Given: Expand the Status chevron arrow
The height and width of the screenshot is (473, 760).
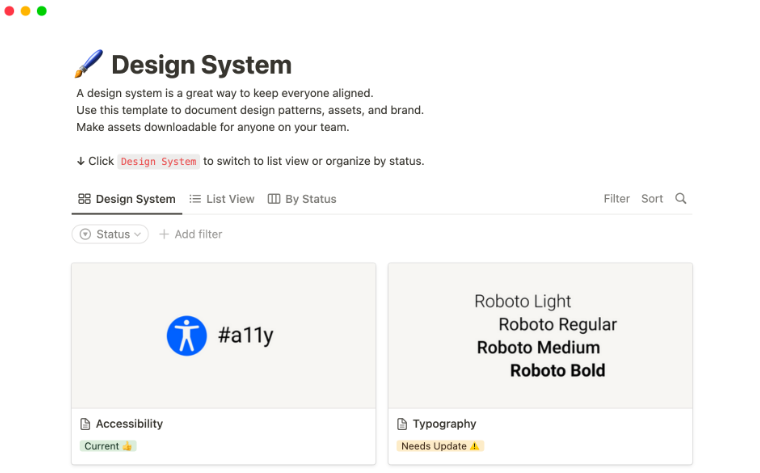Looking at the screenshot, I should [x=138, y=235].
